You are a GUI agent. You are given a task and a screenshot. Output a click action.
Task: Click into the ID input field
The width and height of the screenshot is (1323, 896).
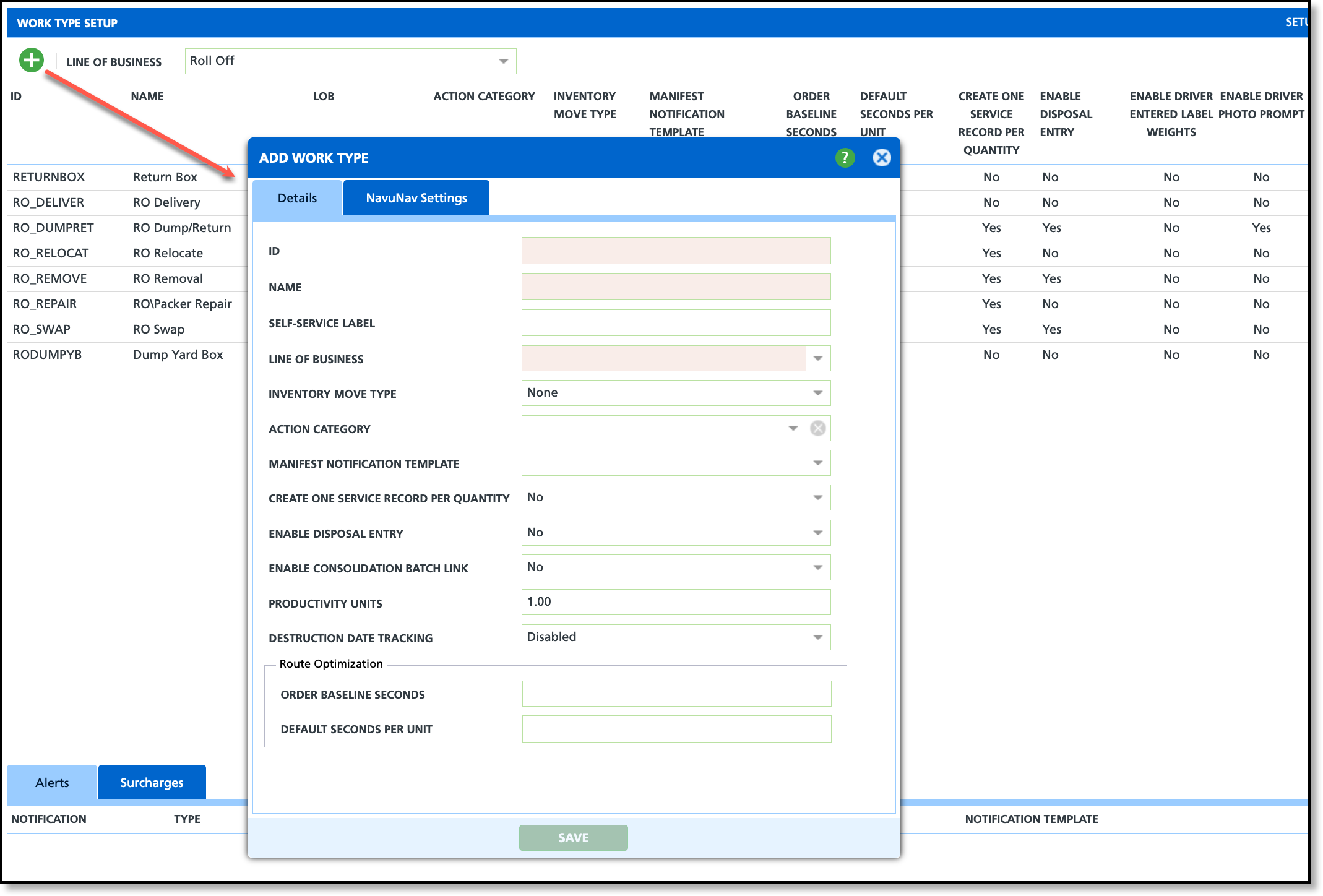676,251
